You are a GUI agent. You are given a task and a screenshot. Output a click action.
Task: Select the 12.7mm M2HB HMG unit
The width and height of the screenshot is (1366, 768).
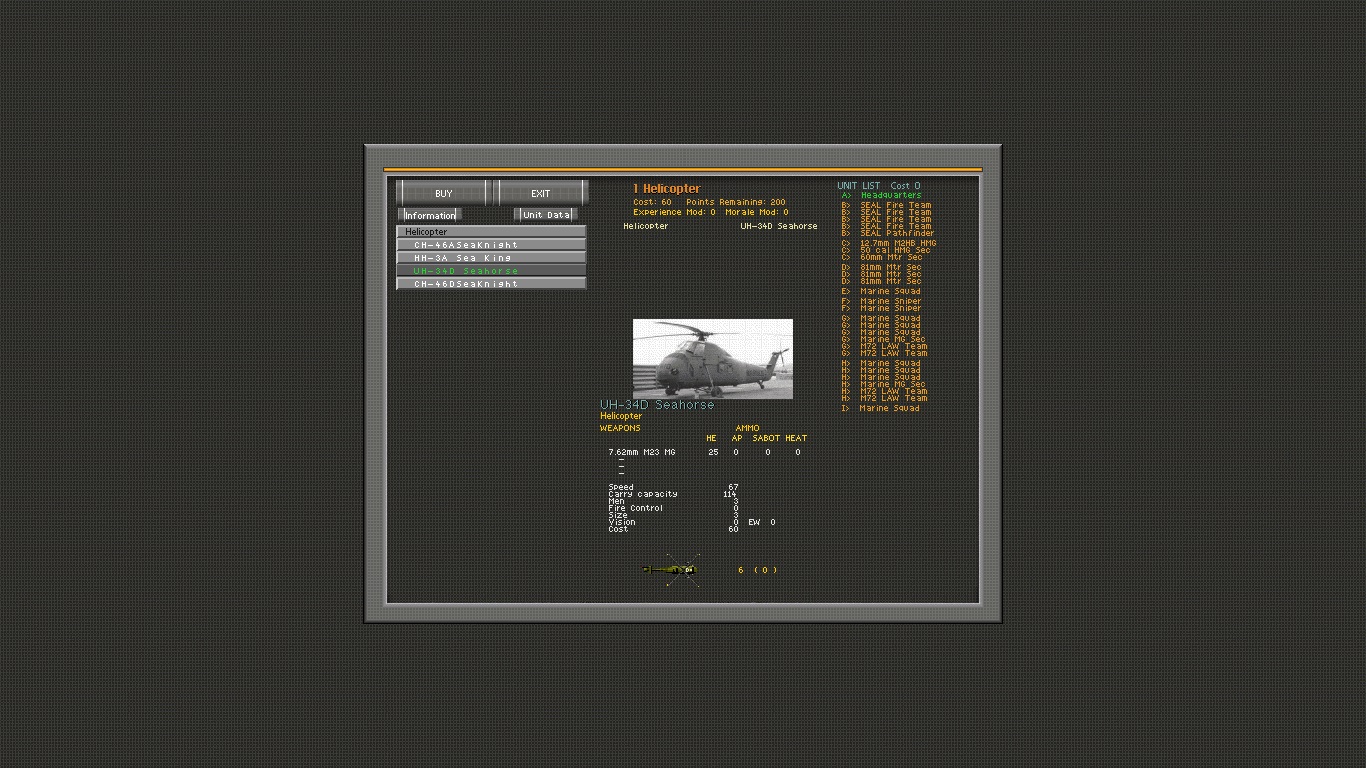click(x=889, y=243)
